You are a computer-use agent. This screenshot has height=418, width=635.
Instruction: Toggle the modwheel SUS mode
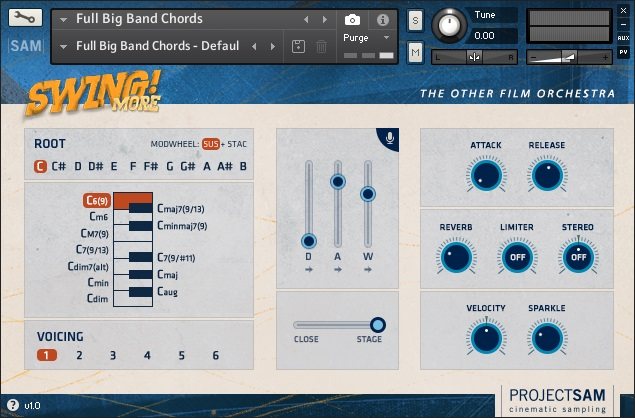pos(211,144)
